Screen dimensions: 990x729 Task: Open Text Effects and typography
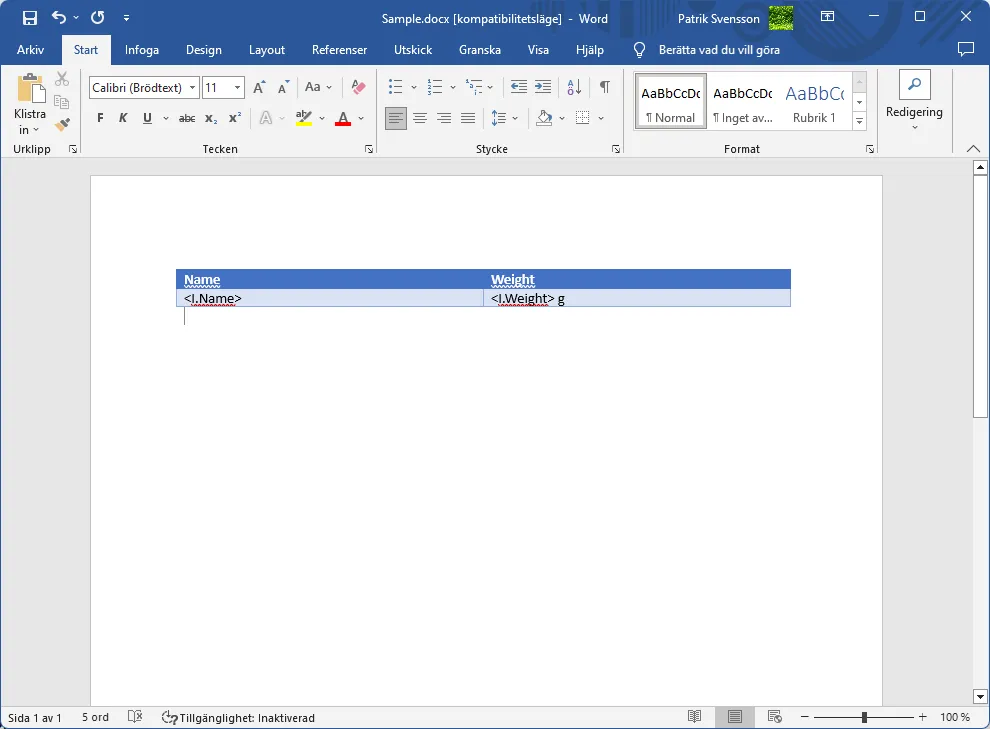266,118
